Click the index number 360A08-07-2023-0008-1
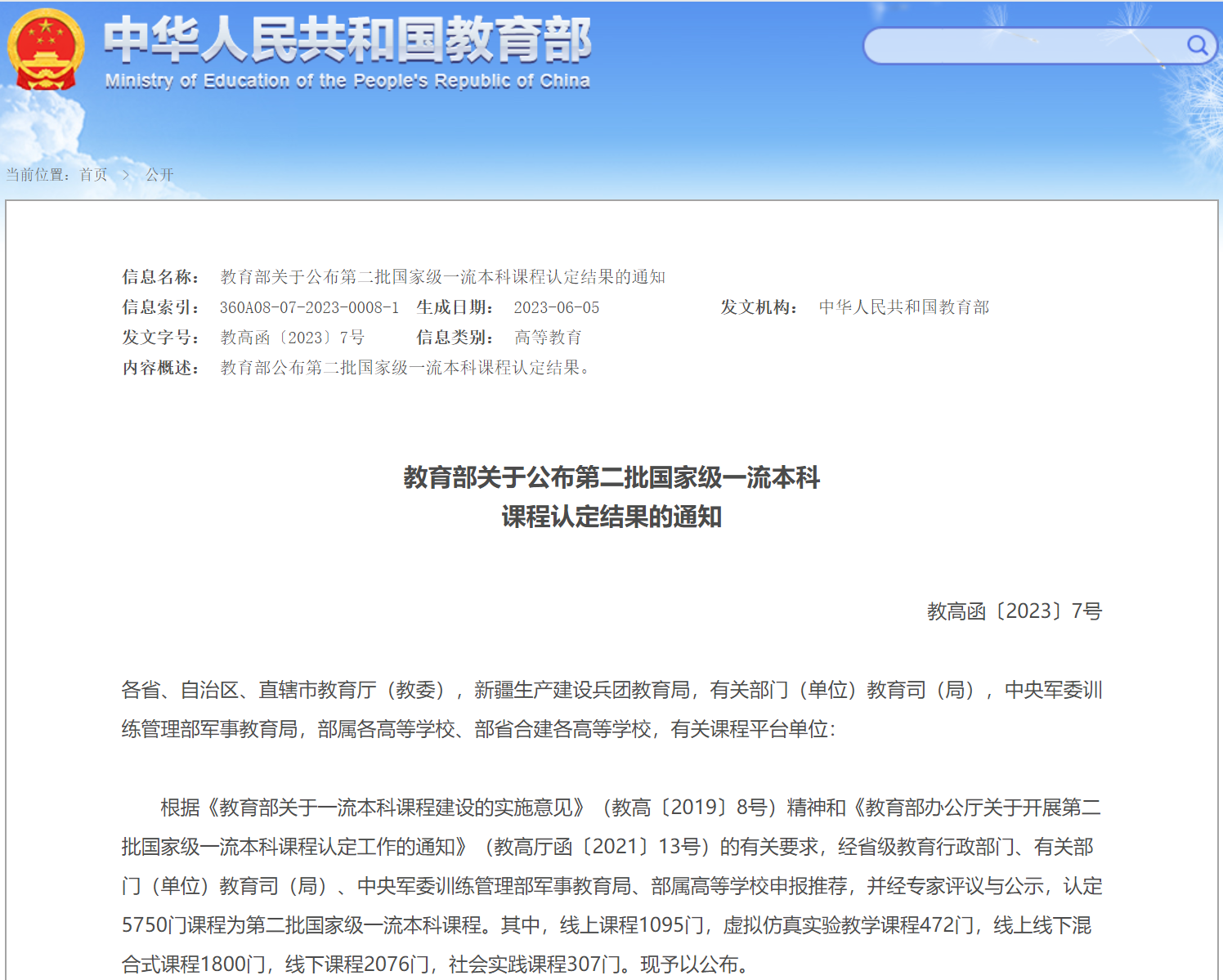This screenshot has width=1223, height=980. [309, 307]
